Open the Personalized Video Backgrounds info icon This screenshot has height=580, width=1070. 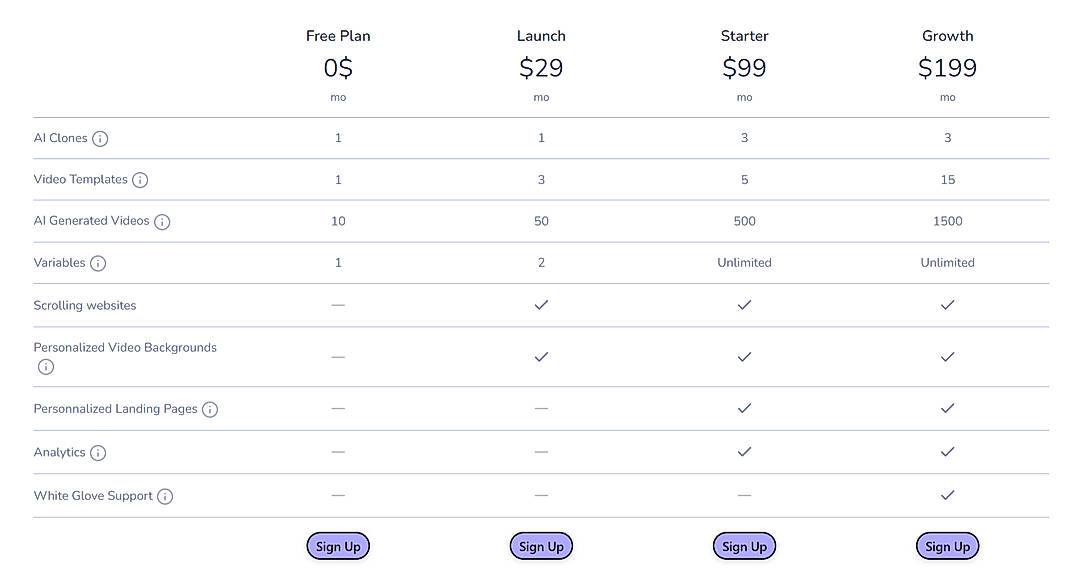click(45, 367)
